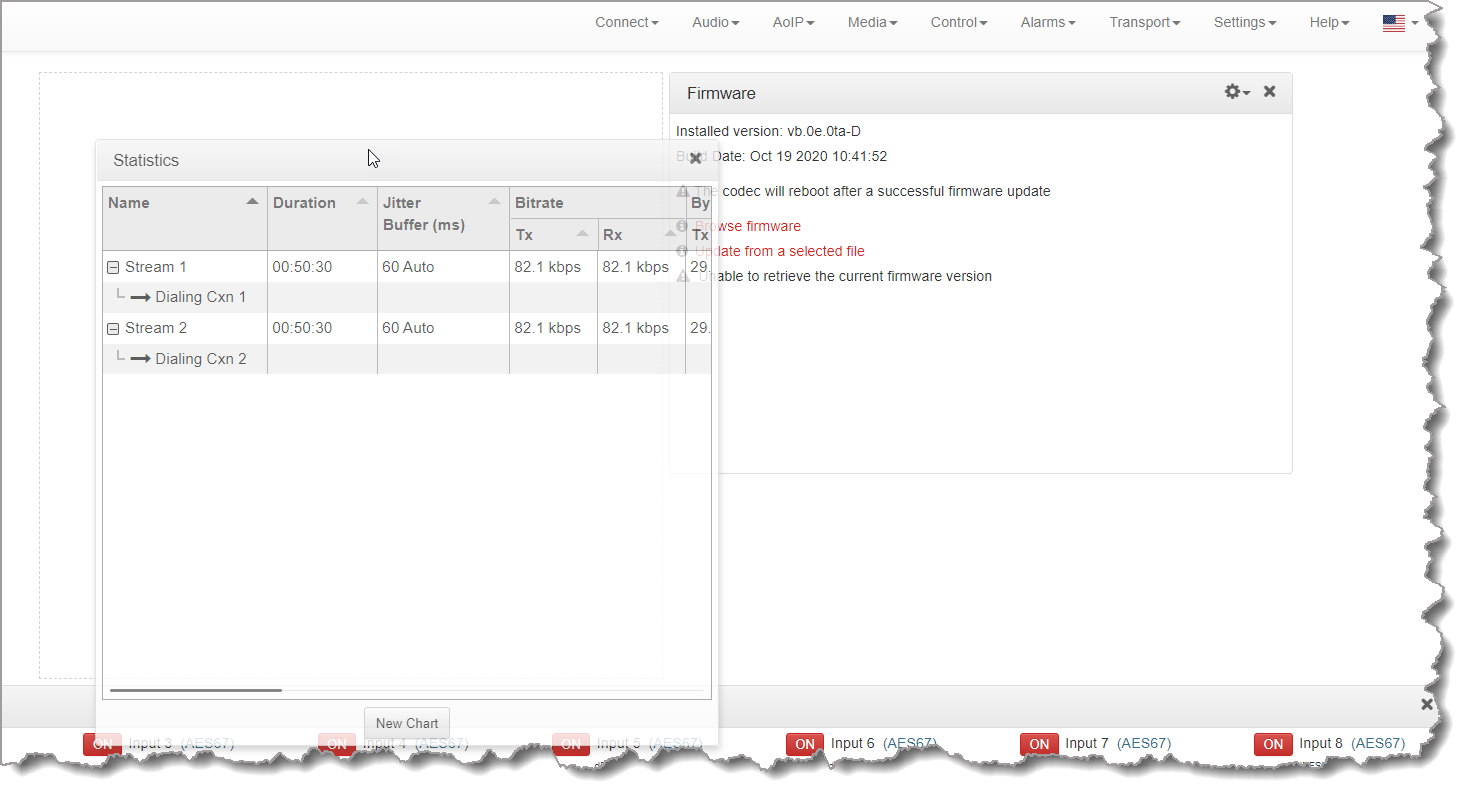Toggle ON button for Input 6

tap(804, 744)
